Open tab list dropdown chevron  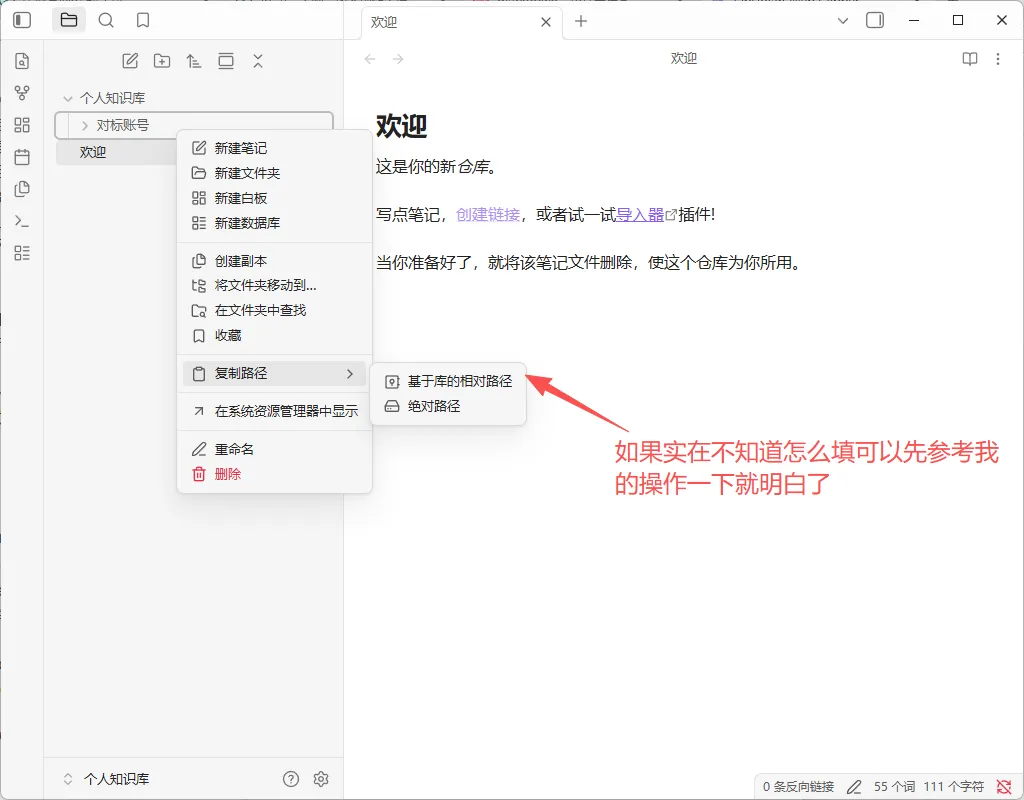point(843,21)
